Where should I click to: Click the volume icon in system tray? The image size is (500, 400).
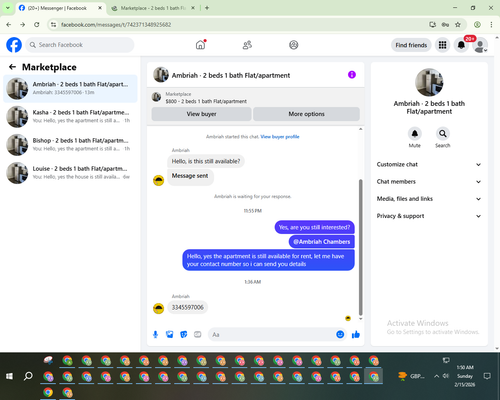[x=446, y=376]
